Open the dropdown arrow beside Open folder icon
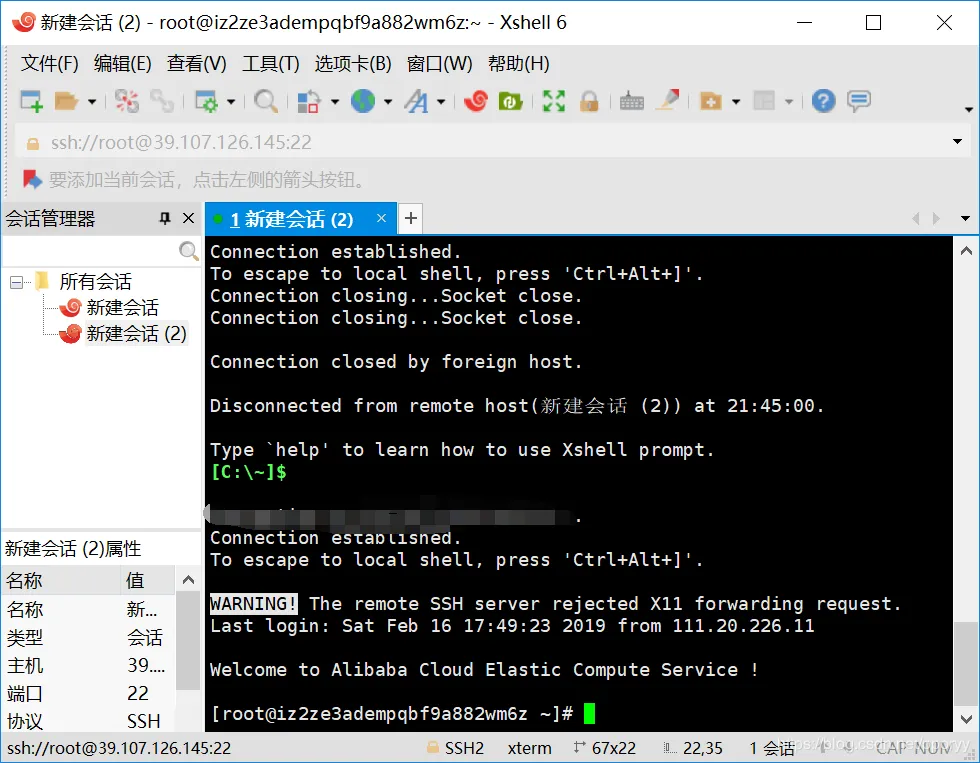Image resolution: width=980 pixels, height=763 pixels. click(x=92, y=101)
